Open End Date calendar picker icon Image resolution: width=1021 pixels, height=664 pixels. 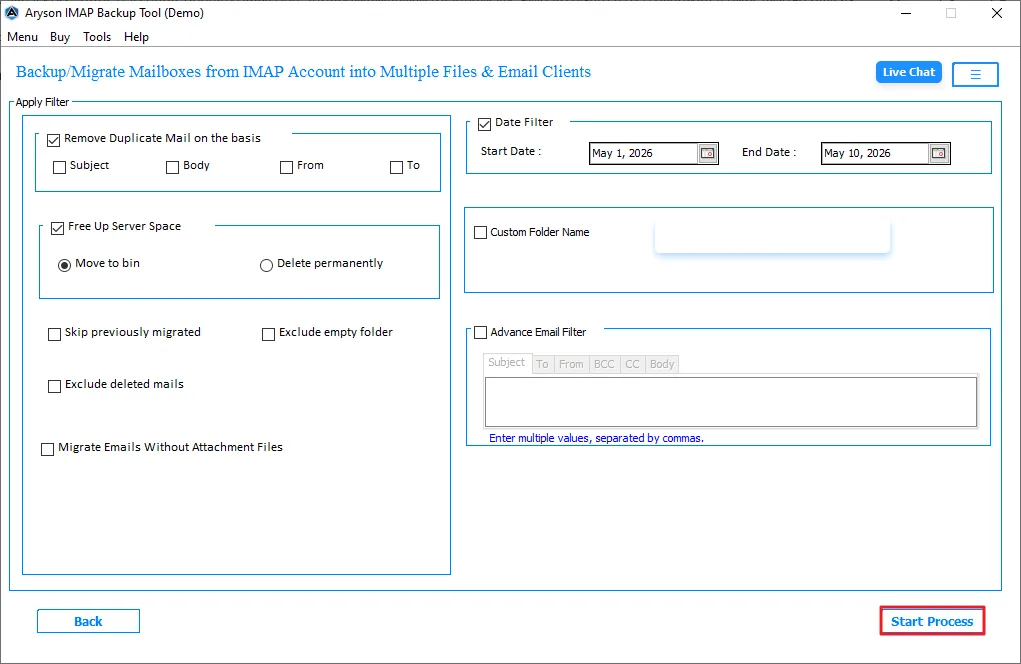pos(939,153)
